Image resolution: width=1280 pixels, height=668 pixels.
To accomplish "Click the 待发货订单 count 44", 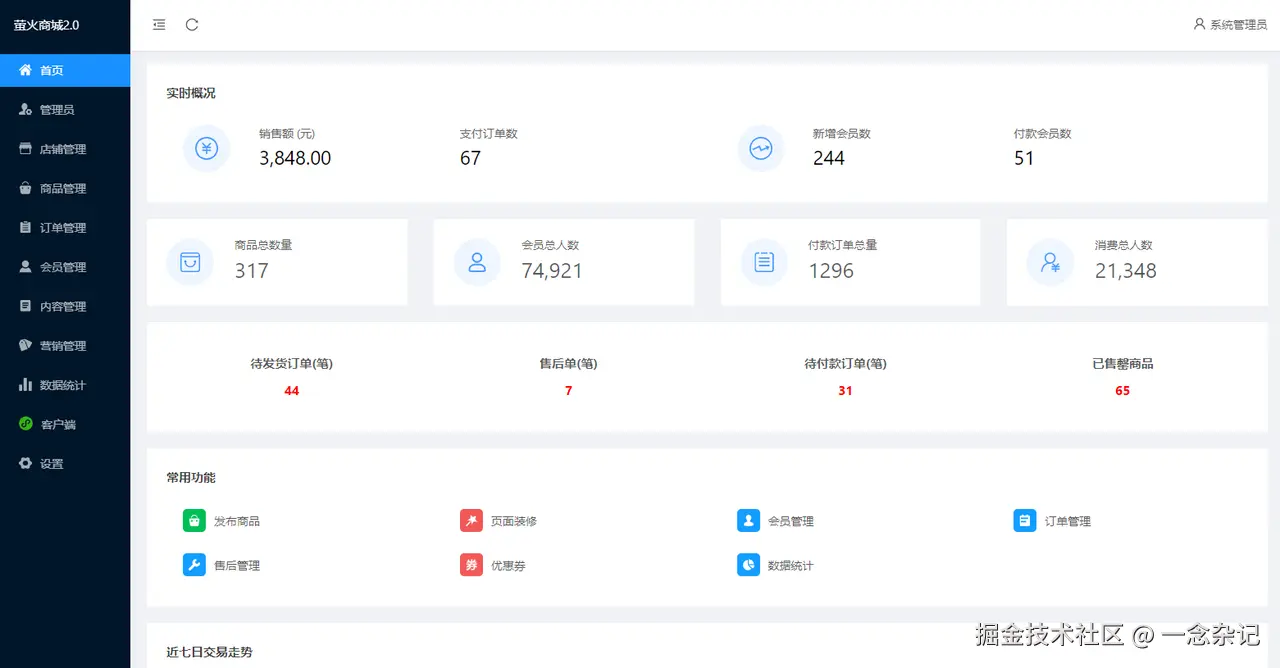I will (x=292, y=391).
